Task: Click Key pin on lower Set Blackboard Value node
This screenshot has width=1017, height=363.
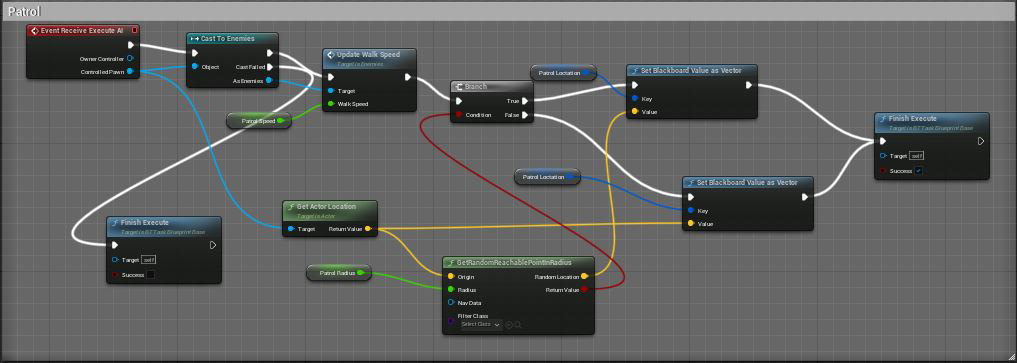Action: 691,211
